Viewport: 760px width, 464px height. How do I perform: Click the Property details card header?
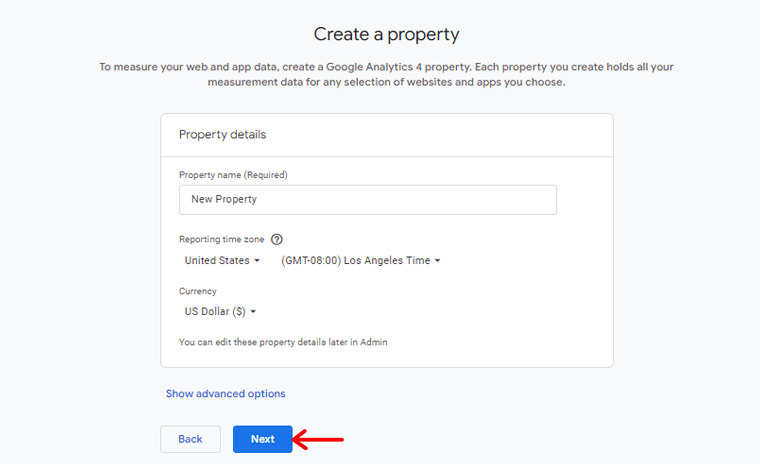(387, 135)
